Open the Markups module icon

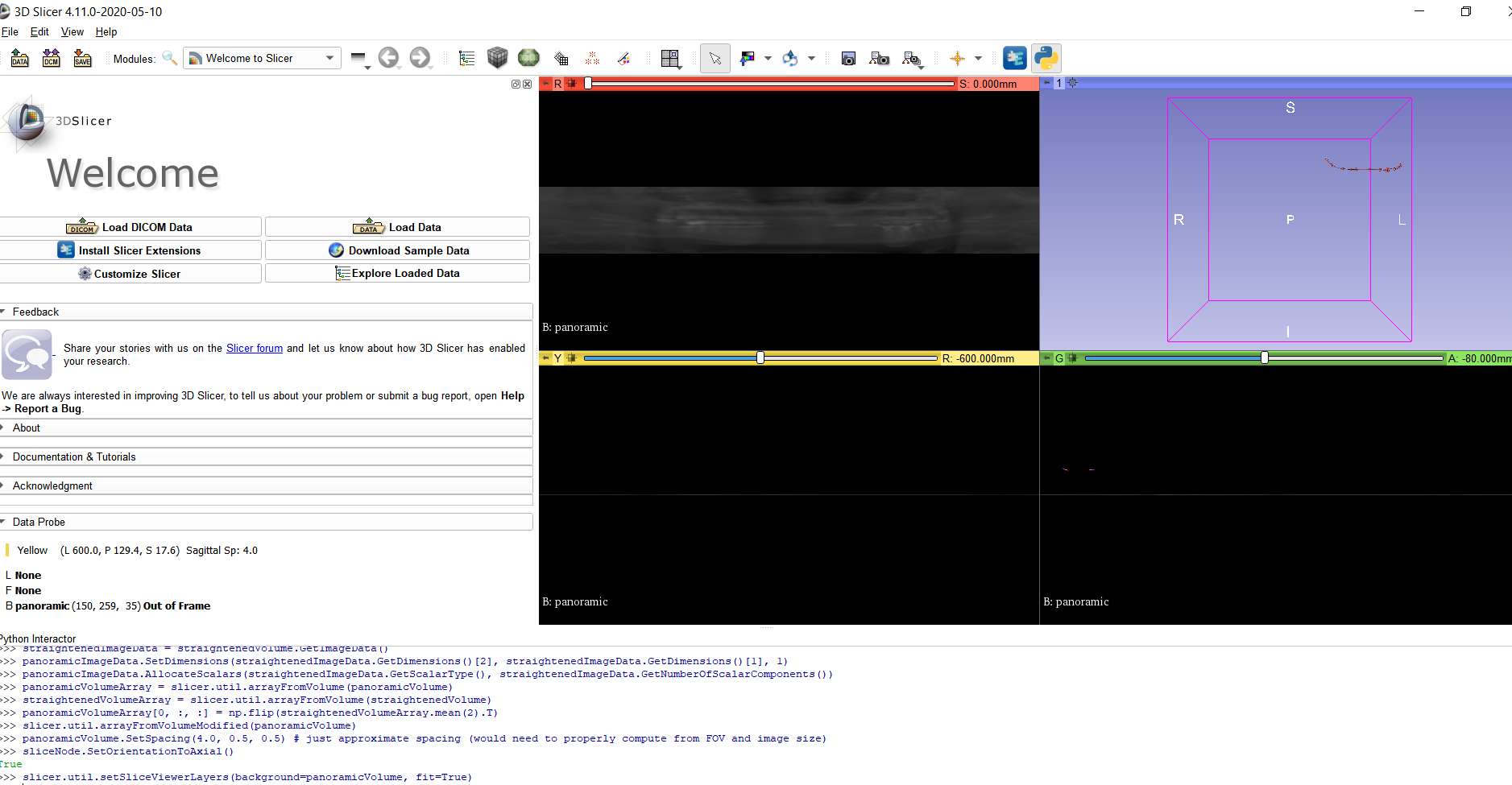tap(592, 58)
